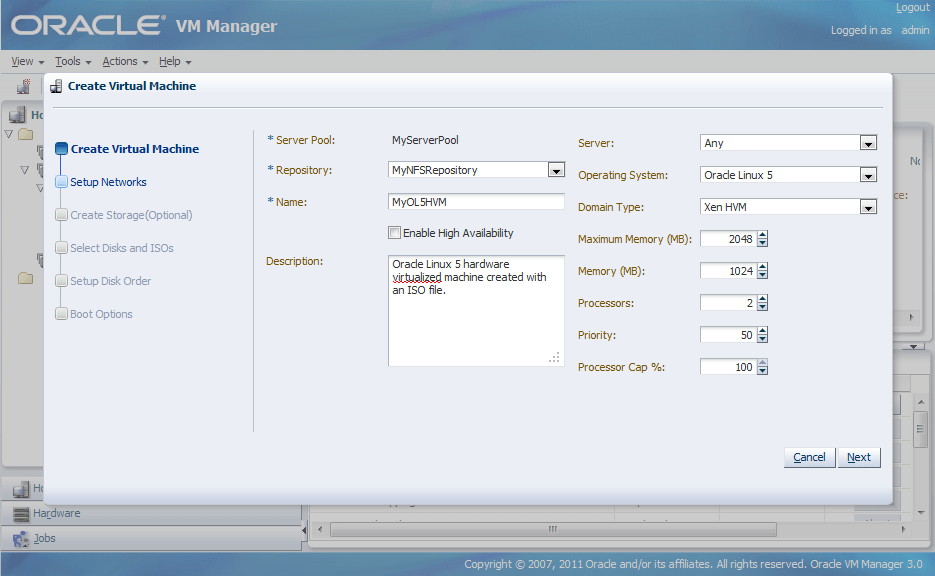Click the description resize grip
The width and height of the screenshot is (935, 576).
click(555, 357)
